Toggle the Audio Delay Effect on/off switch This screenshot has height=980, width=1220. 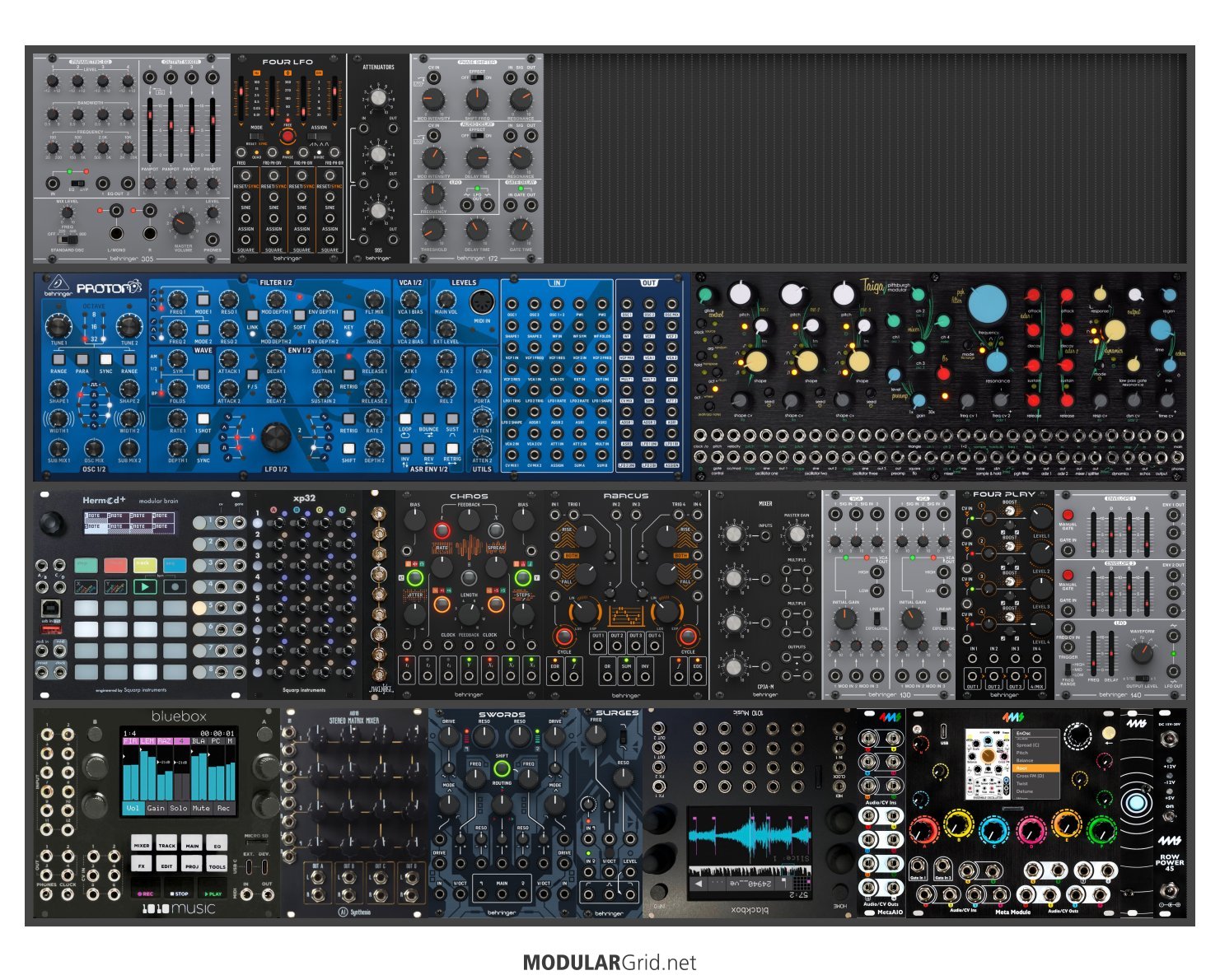pos(476,136)
